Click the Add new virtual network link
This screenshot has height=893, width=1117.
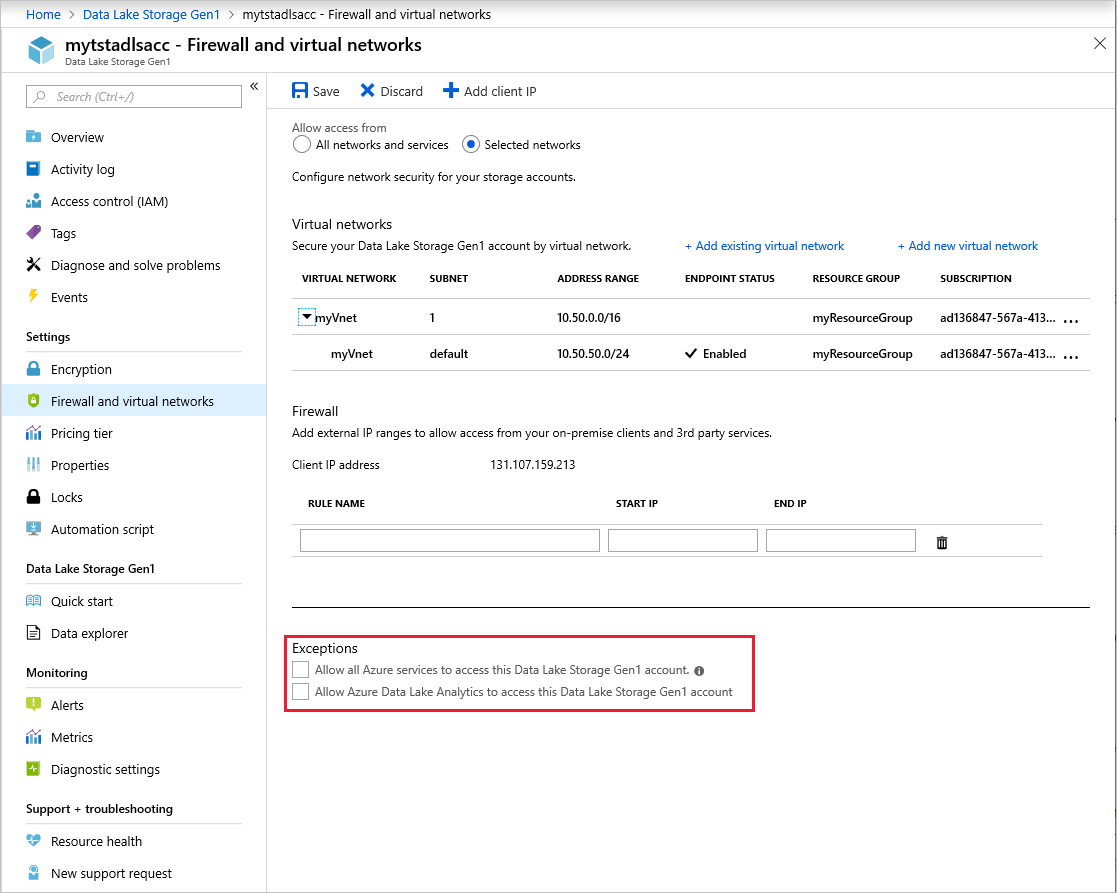pyautogui.click(x=967, y=246)
